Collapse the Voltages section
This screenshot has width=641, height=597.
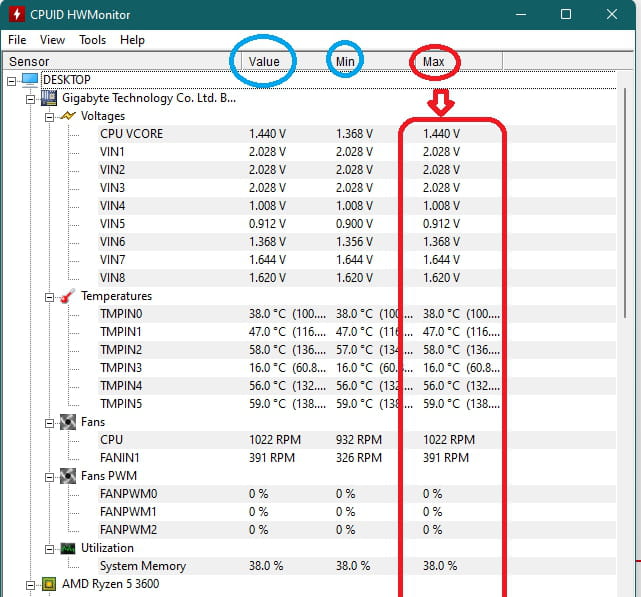(x=49, y=117)
